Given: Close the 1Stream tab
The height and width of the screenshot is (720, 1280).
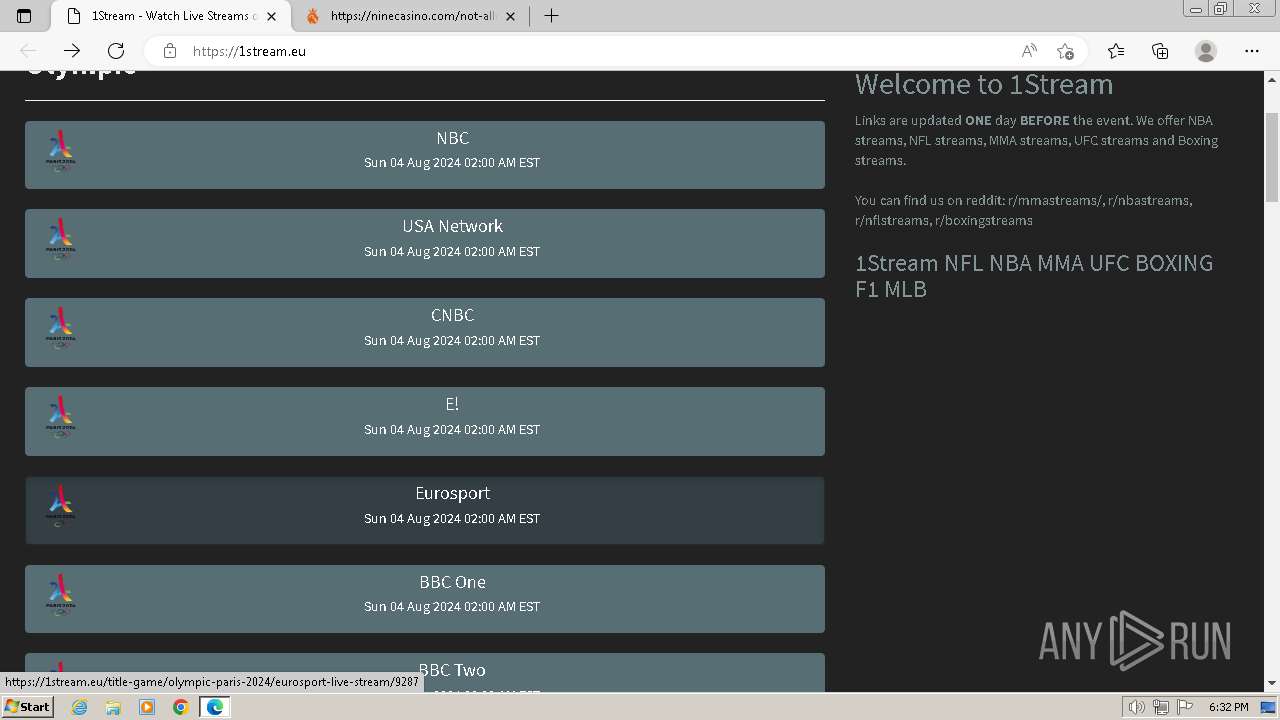Looking at the screenshot, I should 271,16.
